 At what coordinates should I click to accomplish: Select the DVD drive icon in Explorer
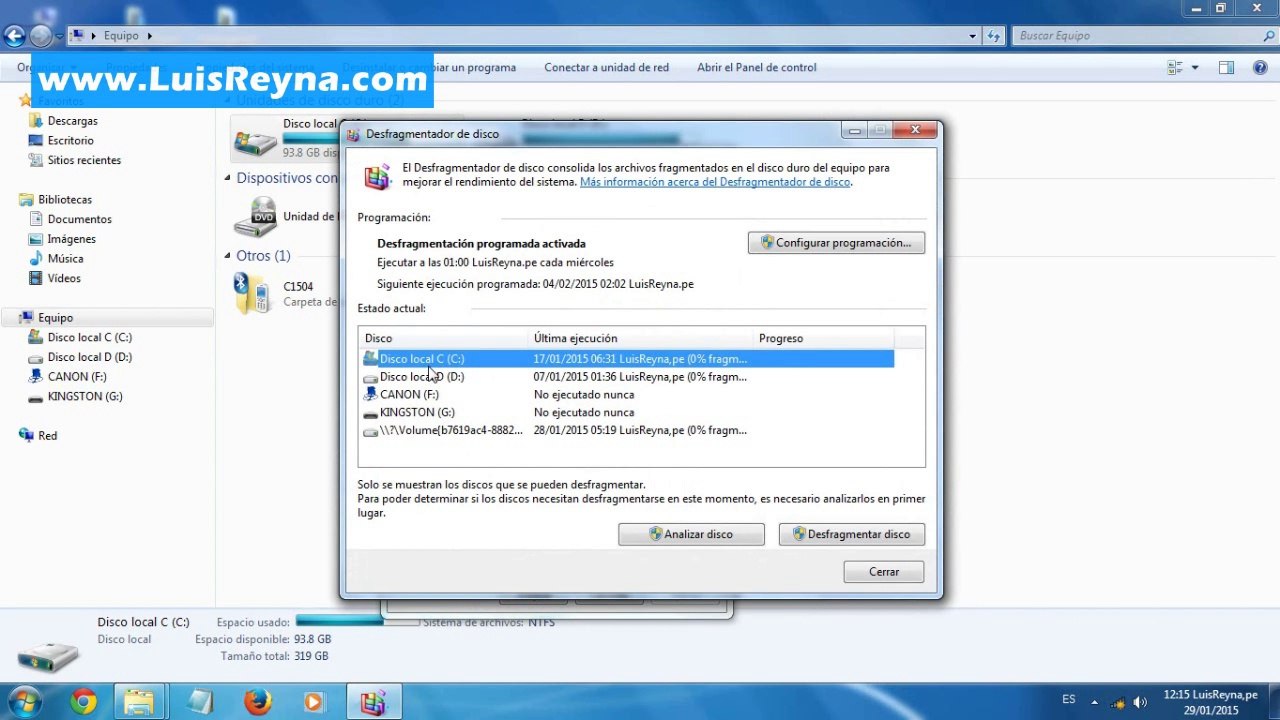(255, 216)
